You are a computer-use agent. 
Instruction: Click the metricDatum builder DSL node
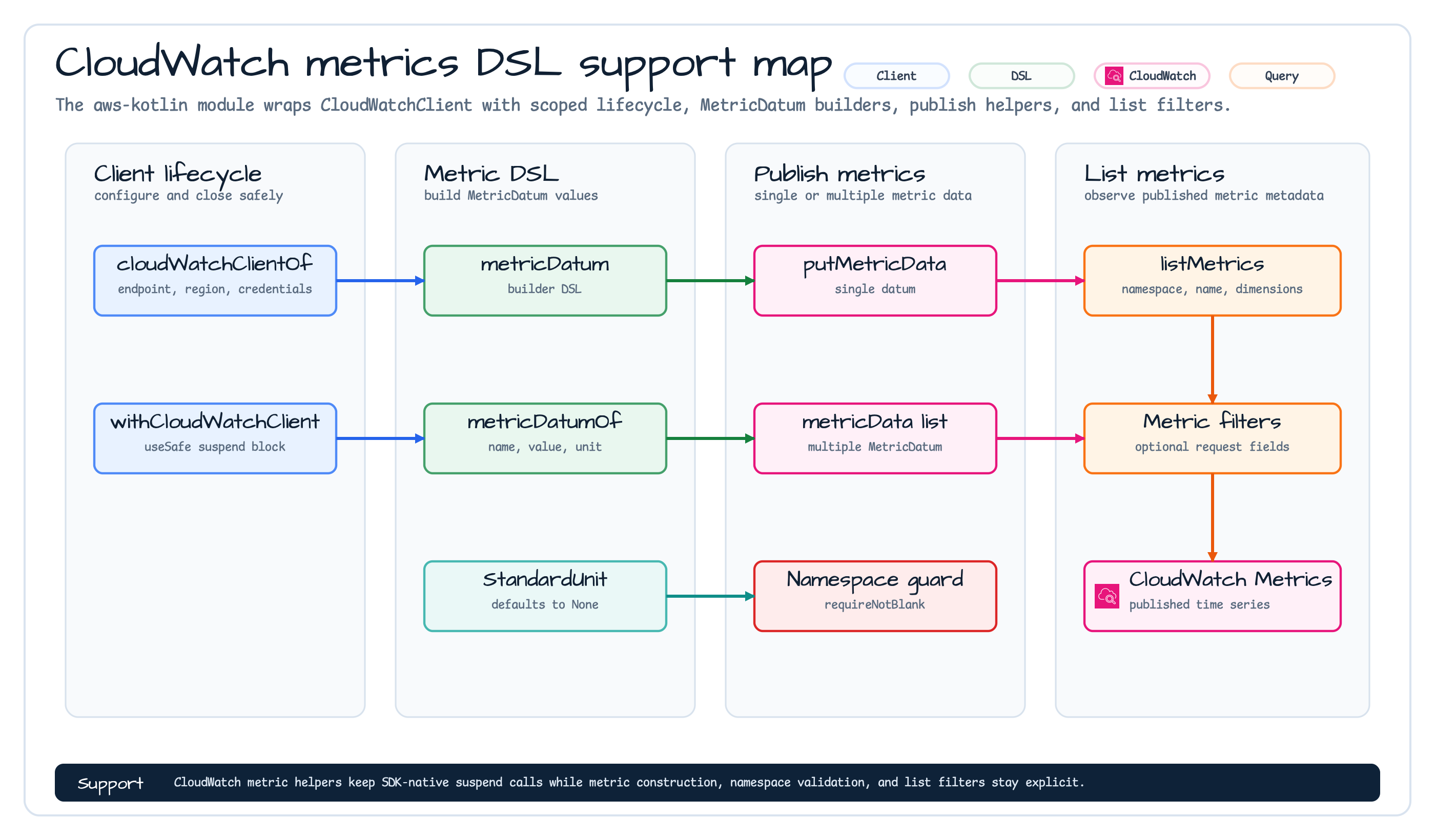tap(545, 281)
